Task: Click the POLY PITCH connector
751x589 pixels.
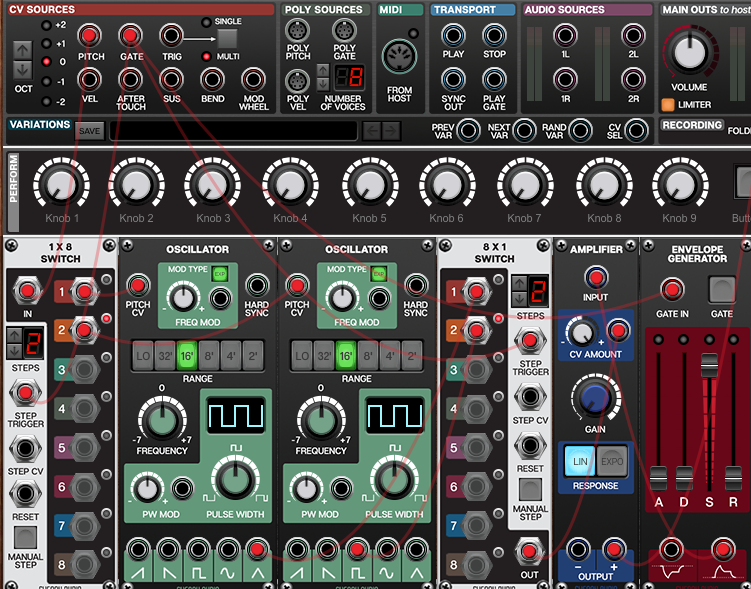Action: [x=297, y=31]
